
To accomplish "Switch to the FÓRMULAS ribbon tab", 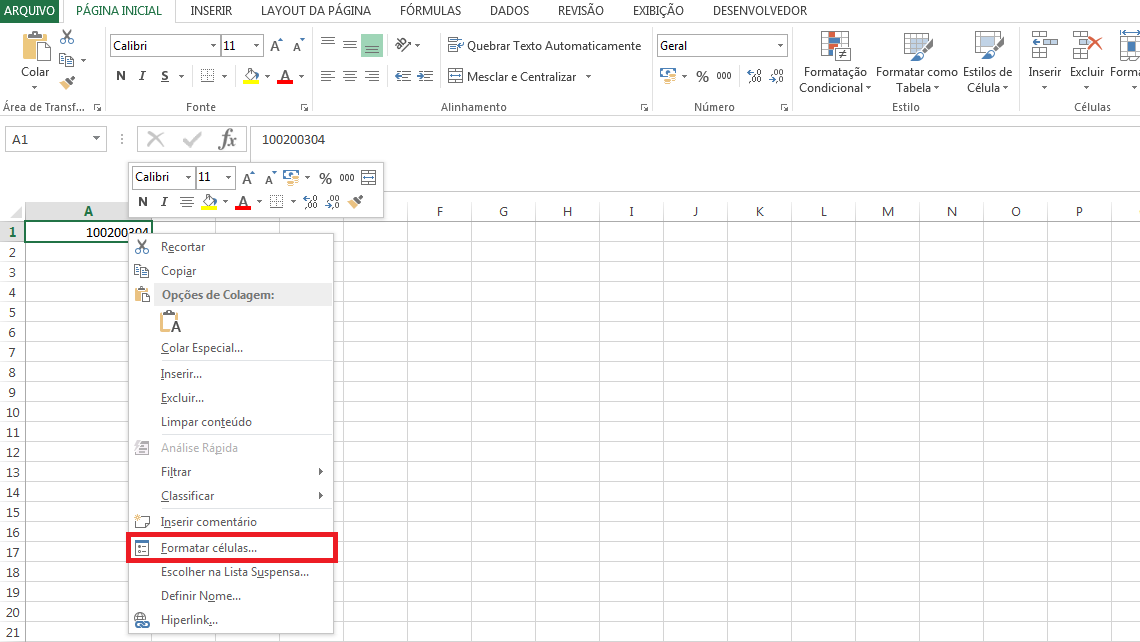I will 430,11.
